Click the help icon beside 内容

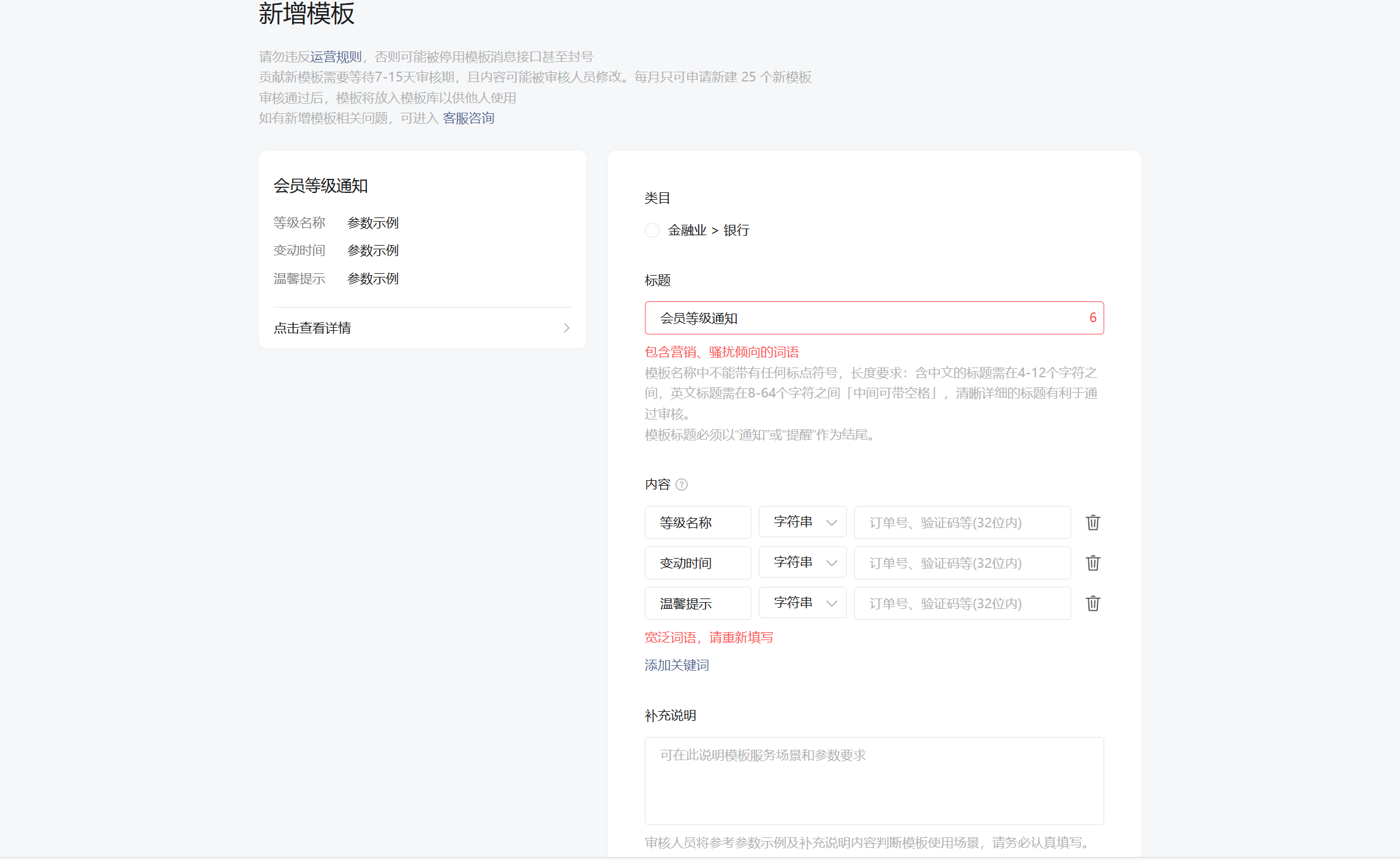pos(682,485)
